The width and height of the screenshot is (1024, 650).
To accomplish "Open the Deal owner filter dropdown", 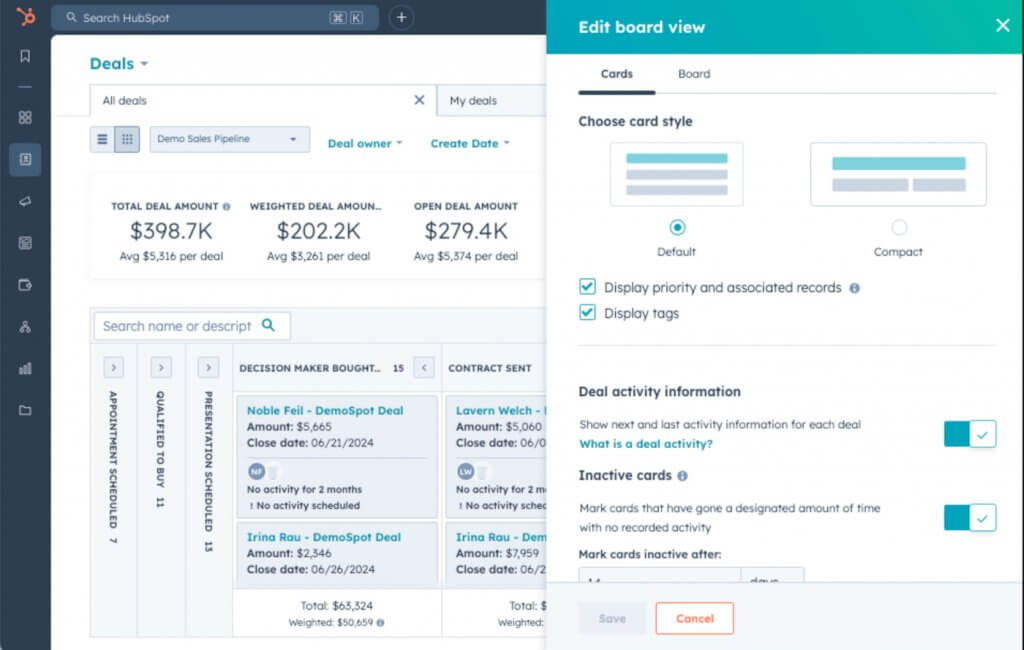I will point(365,143).
